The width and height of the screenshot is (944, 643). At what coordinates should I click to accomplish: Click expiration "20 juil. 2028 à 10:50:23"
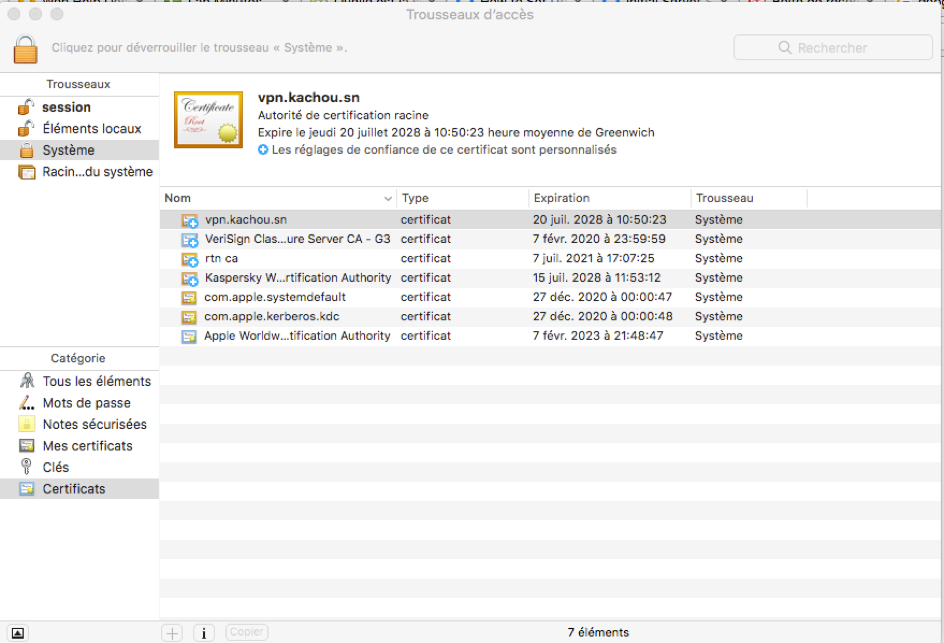pyautogui.click(x=599, y=220)
